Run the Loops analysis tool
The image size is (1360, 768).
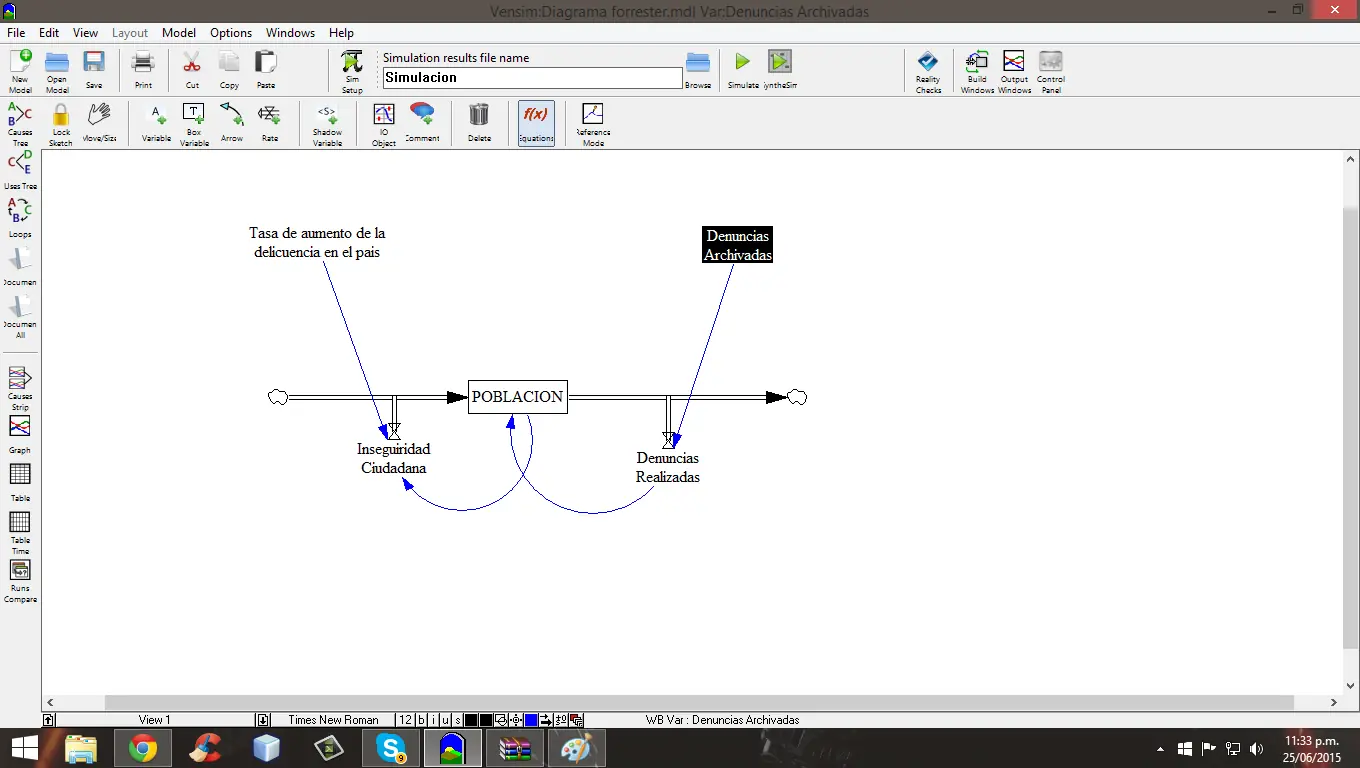20,218
